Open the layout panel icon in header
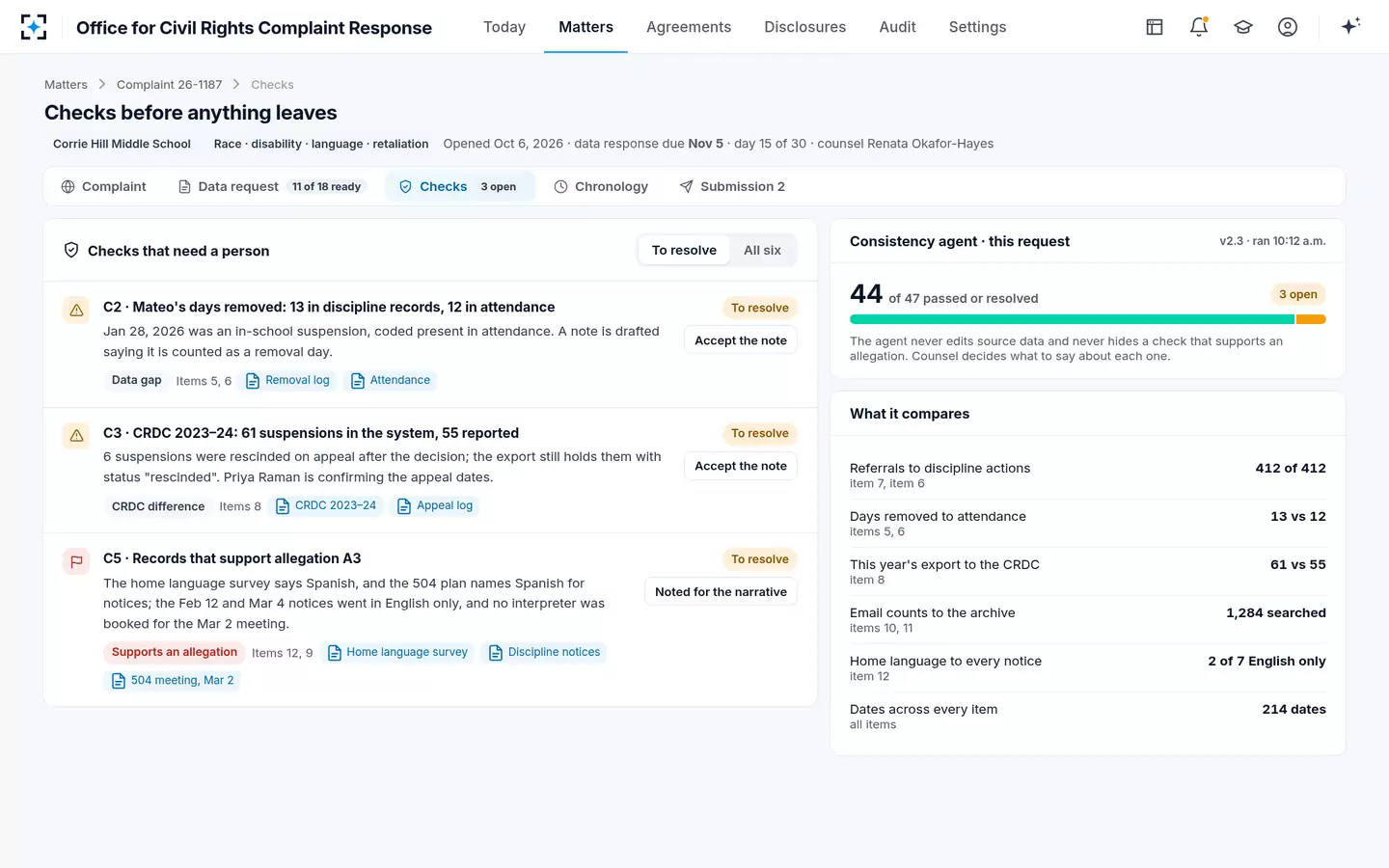Viewport: 1389px width, 868px height. pos(1155,27)
